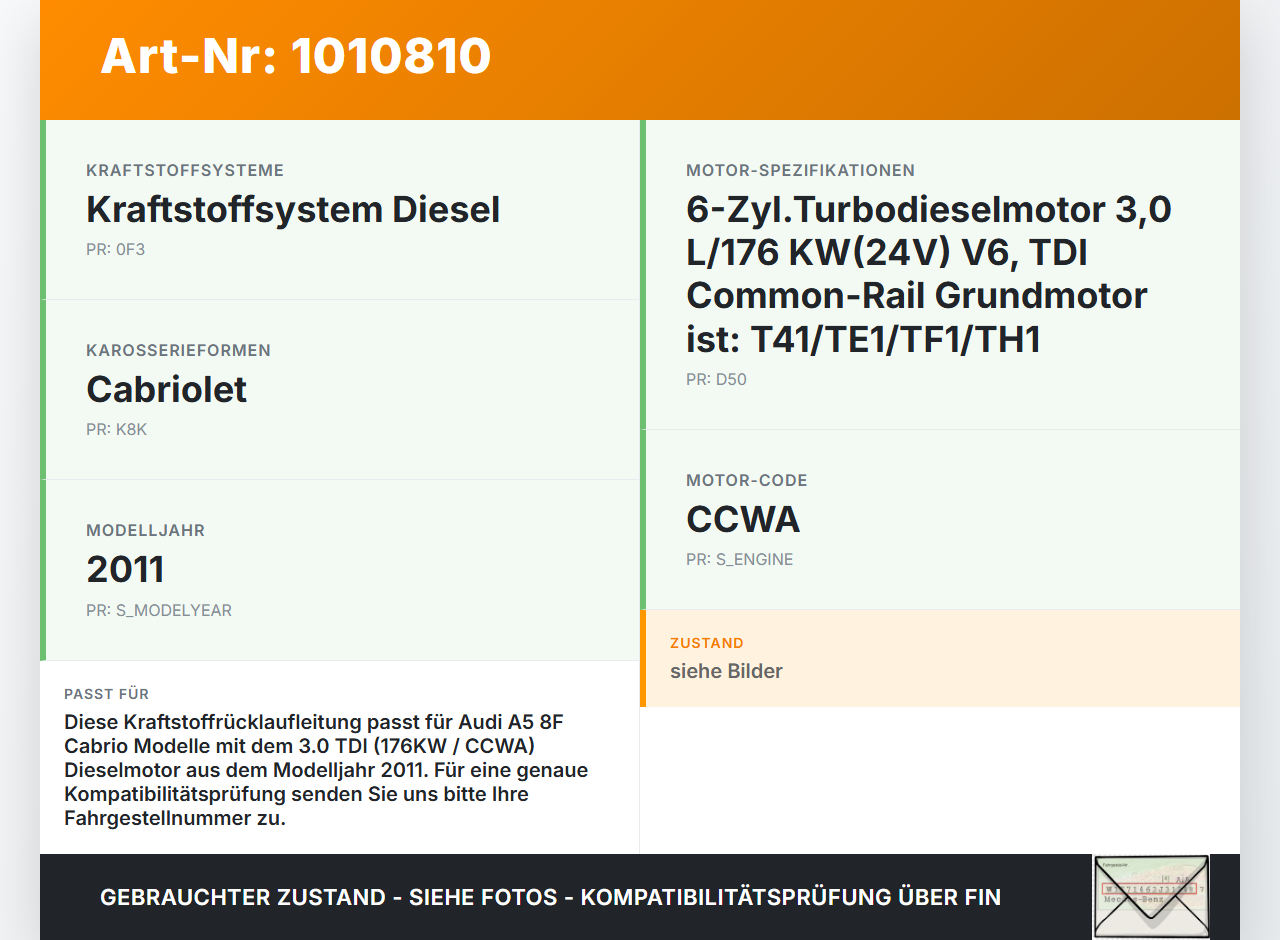
Task: Click the Kraftstoffsystem Diesel value
Action: pyautogui.click(x=293, y=209)
